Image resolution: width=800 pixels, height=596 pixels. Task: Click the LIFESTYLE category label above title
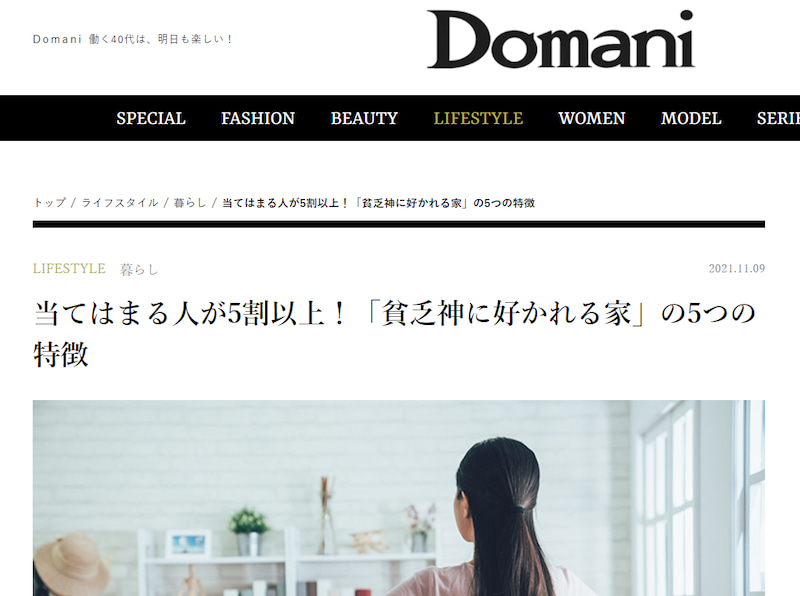coord(69,268)
